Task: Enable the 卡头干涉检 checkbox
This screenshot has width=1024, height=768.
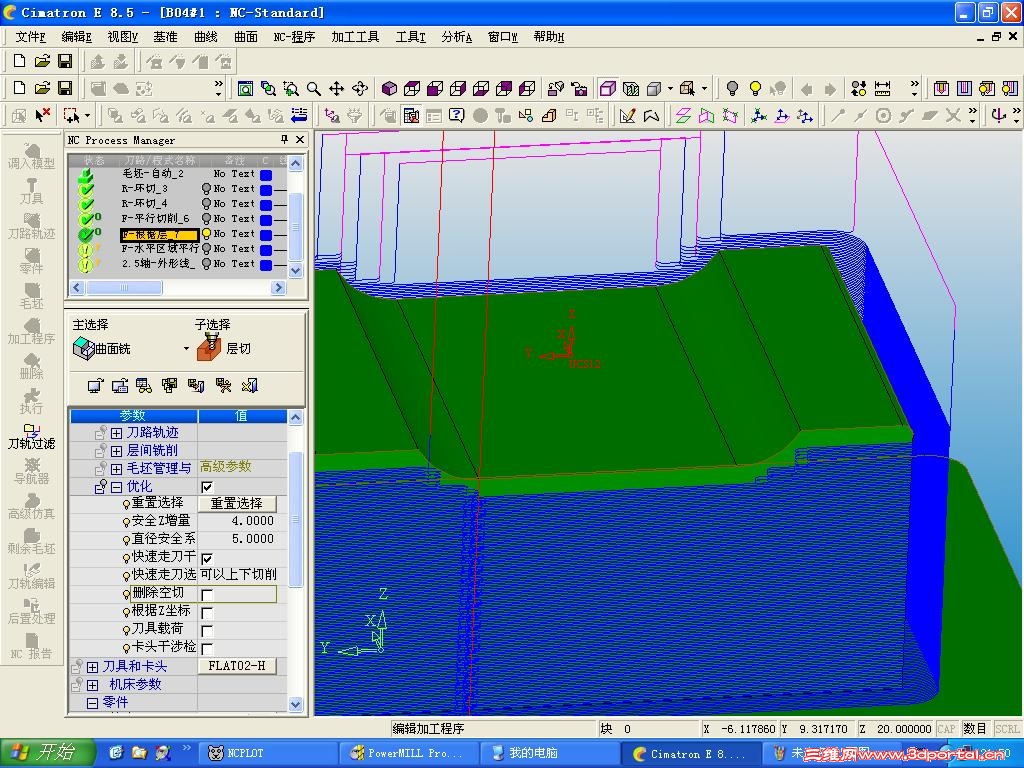Action: (207, 648)
